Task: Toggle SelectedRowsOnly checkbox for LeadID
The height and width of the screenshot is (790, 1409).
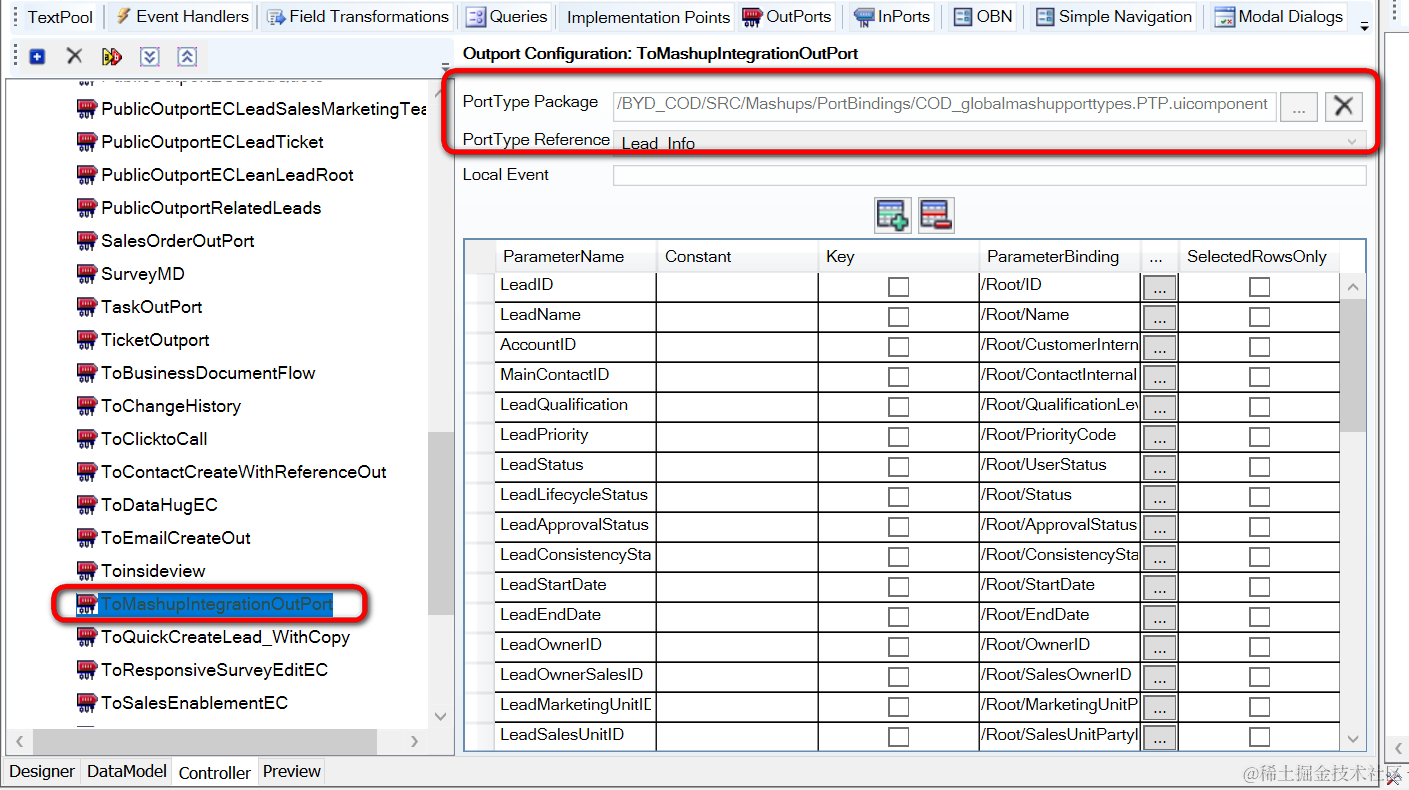Action: click(1260, 287)
